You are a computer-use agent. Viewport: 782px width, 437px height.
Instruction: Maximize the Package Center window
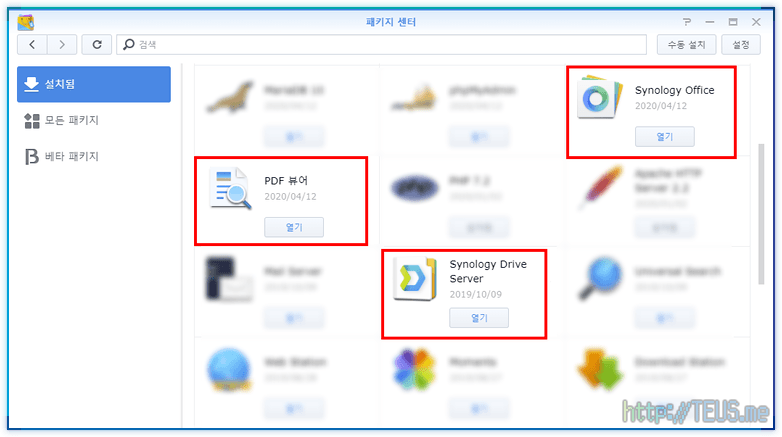(733, 22)
